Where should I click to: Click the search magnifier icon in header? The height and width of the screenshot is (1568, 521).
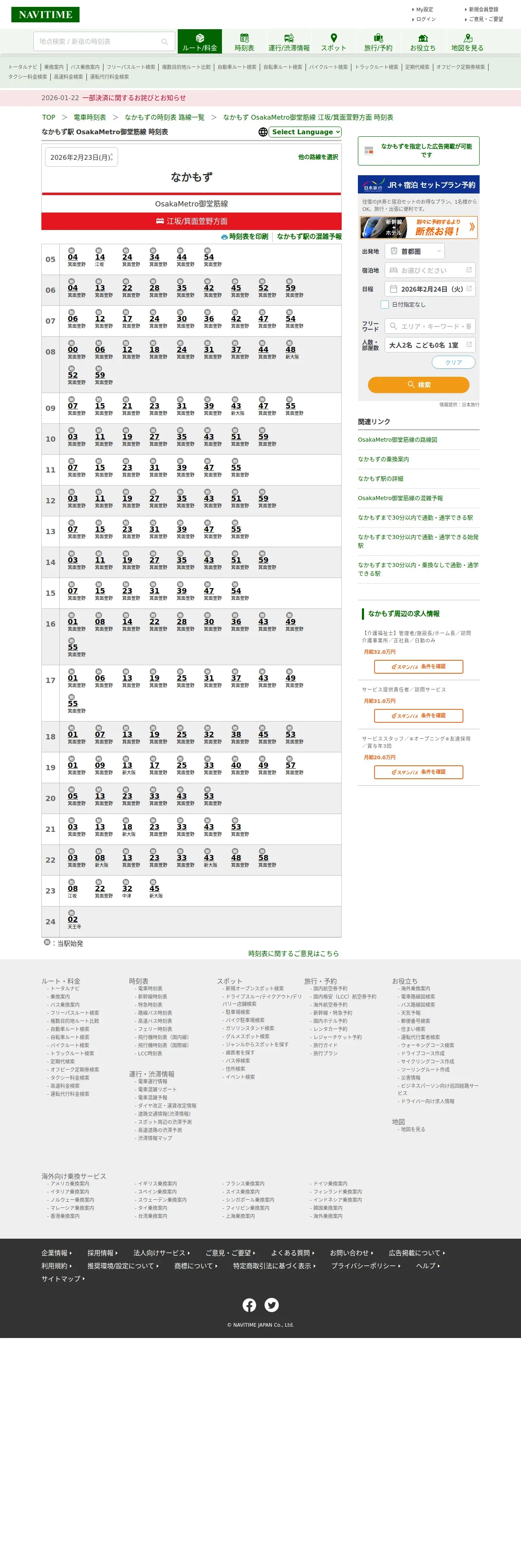tap(164, 41)
